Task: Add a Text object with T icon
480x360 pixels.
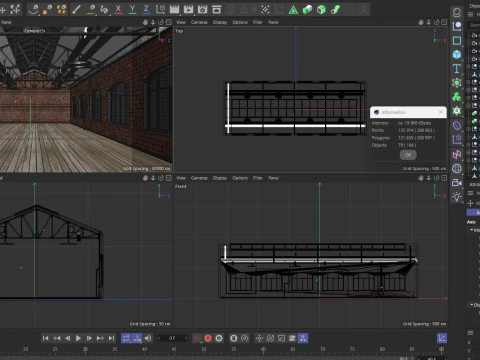Action: tap(457, 69)
